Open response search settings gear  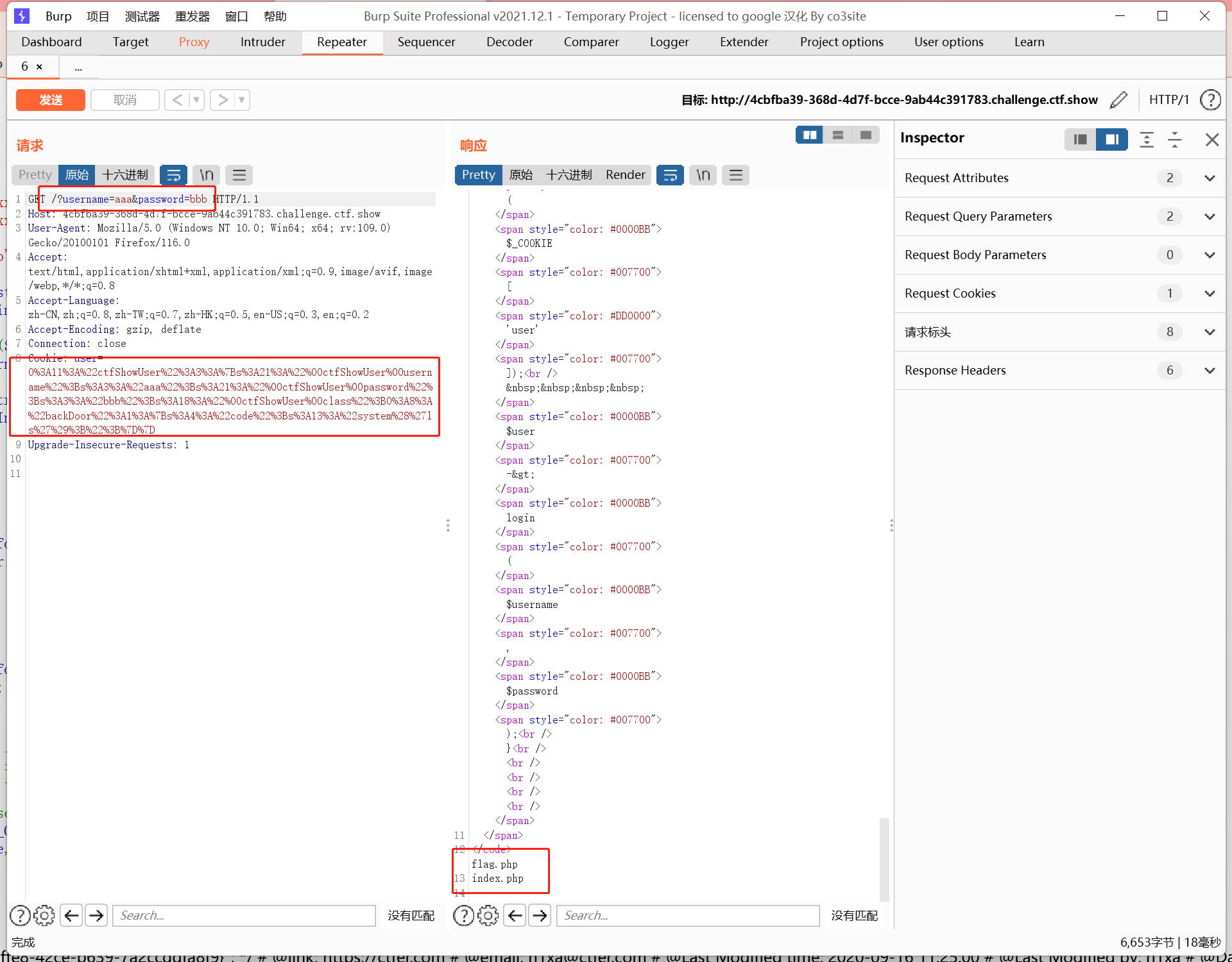pyautogui.click(x=488, y=916)
